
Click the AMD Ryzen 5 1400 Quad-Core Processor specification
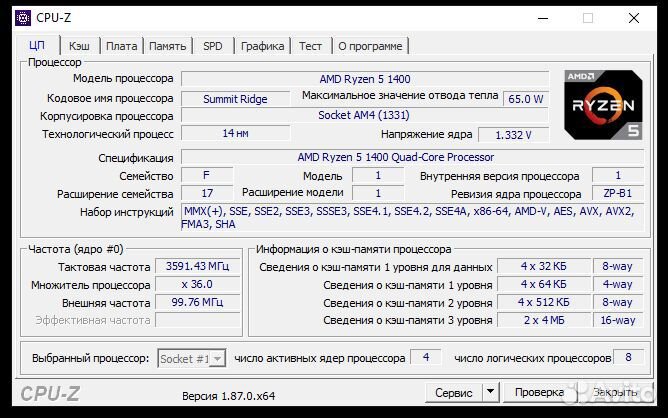point(412,157)
